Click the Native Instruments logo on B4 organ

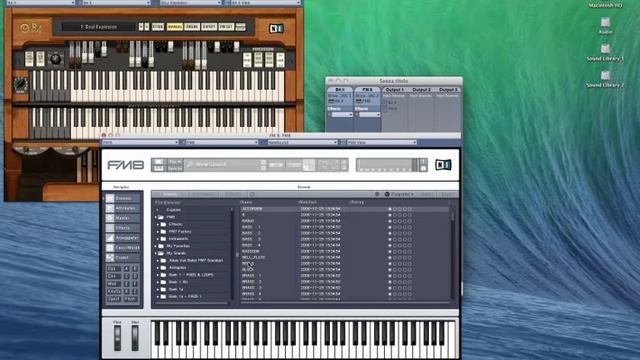[x=276, y=28]
